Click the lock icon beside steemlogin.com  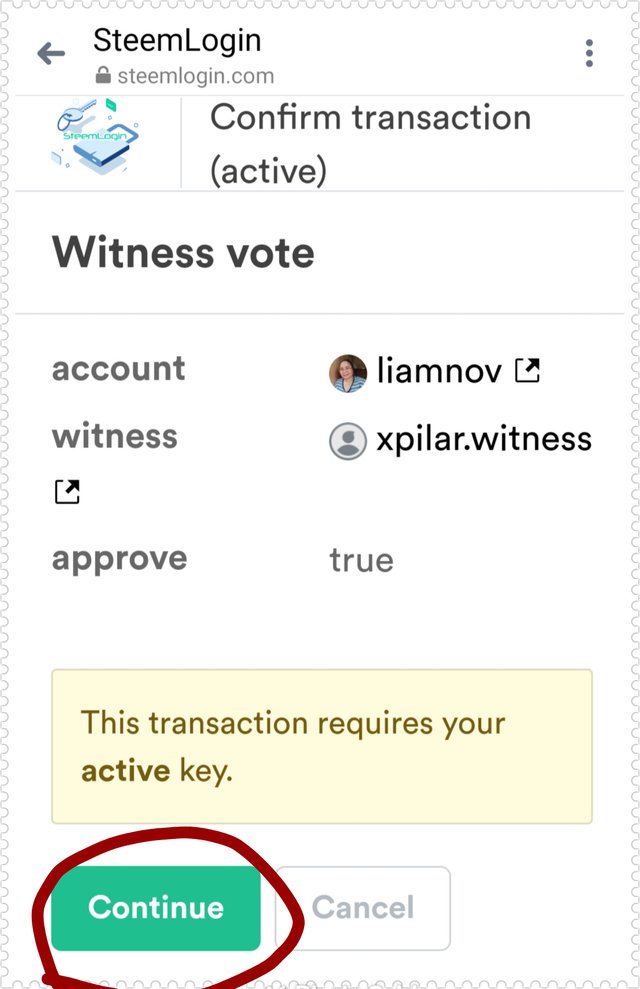click(x=103, y=76)
